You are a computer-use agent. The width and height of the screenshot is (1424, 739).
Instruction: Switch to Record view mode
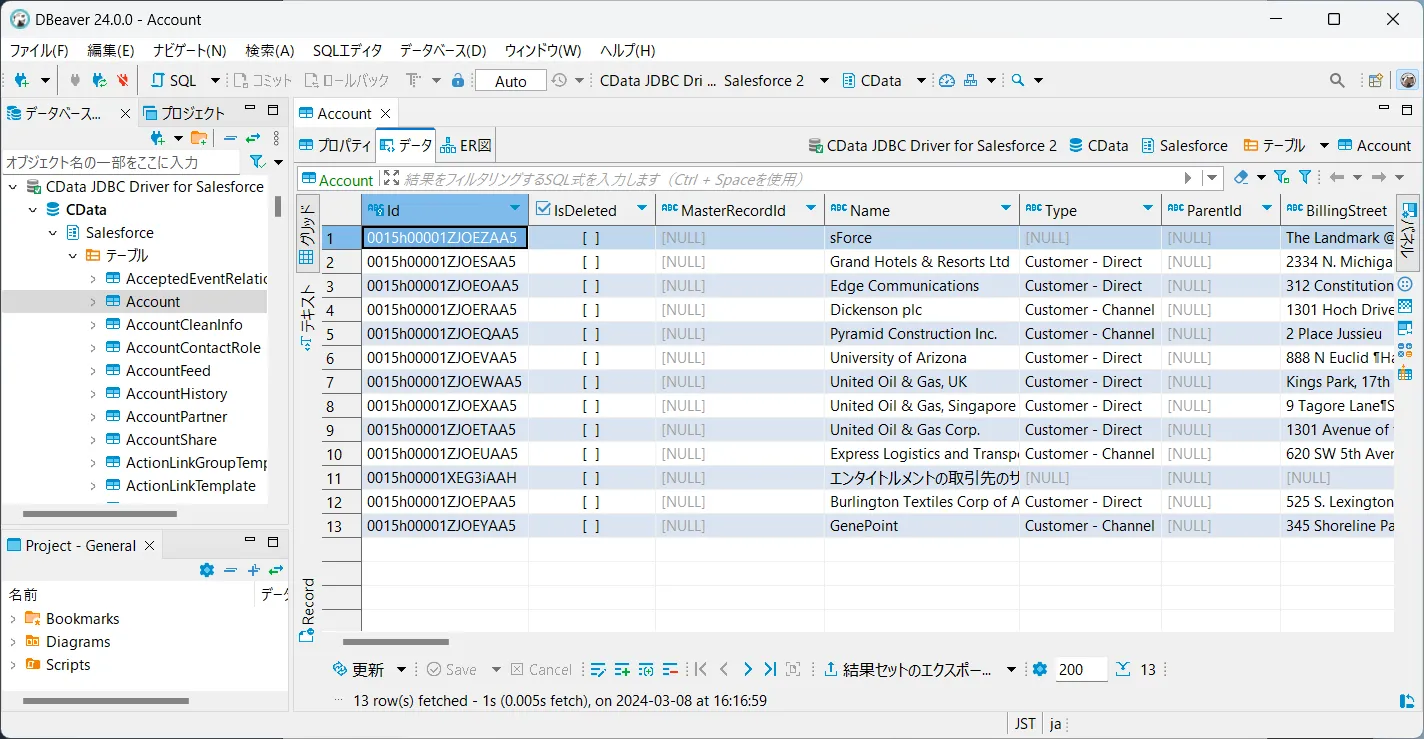tap(306, 611)
